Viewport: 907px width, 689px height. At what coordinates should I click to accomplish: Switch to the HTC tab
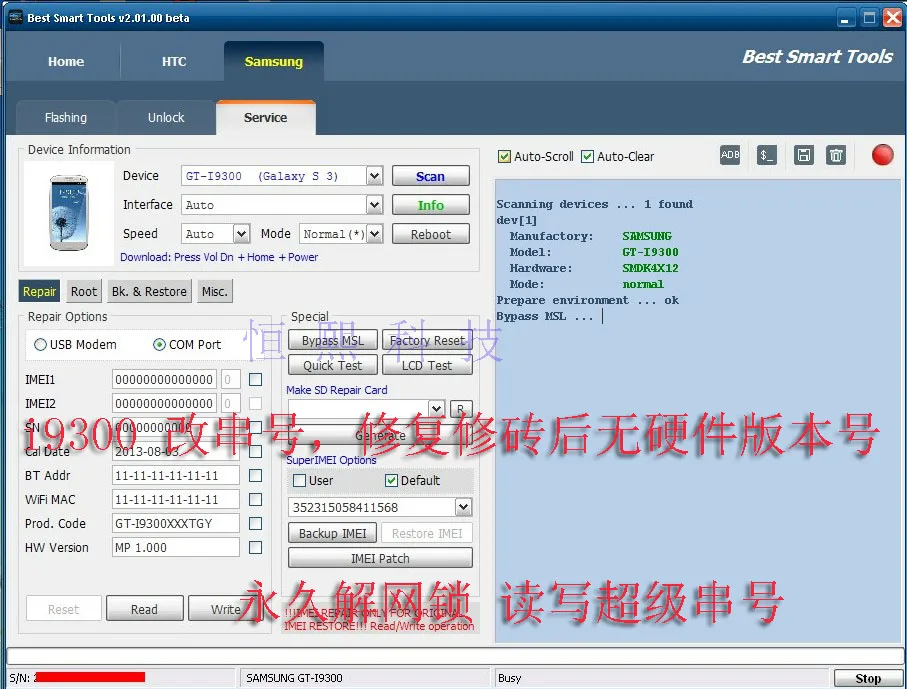(174, 61)
